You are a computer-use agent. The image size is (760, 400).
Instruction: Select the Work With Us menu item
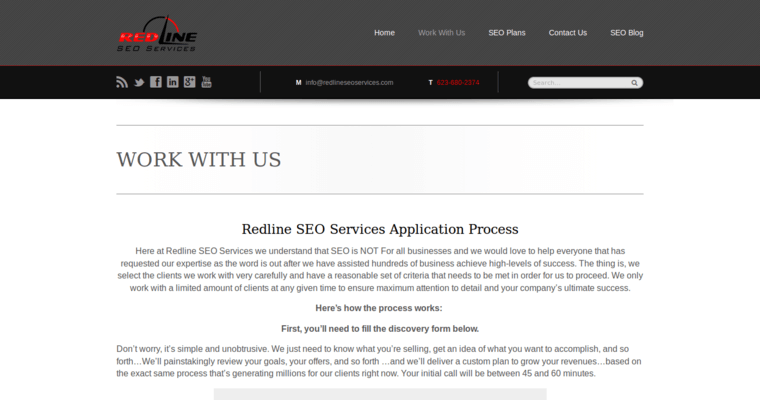[x=442, y=32]
